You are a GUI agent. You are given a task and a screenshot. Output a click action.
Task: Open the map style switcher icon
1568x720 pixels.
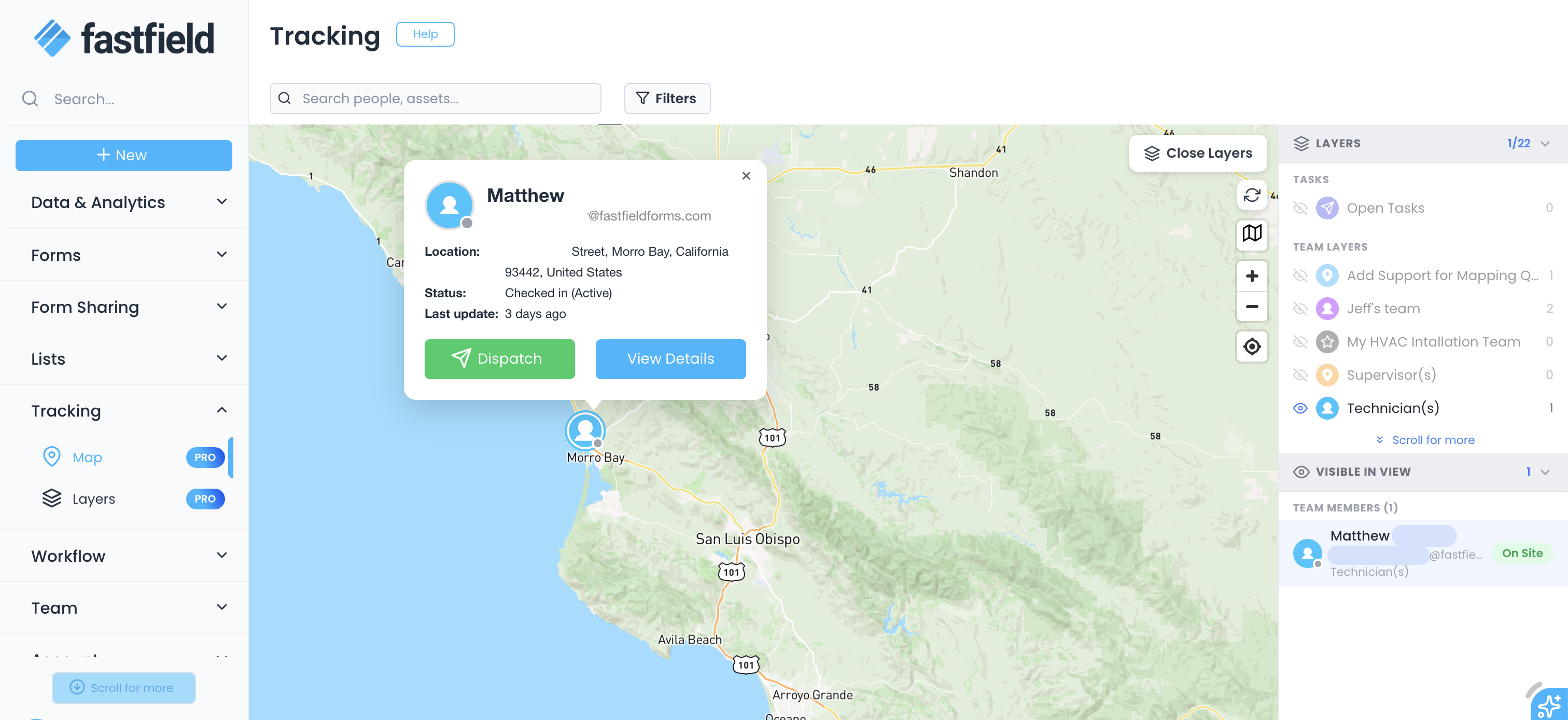tap(1252, 233)
